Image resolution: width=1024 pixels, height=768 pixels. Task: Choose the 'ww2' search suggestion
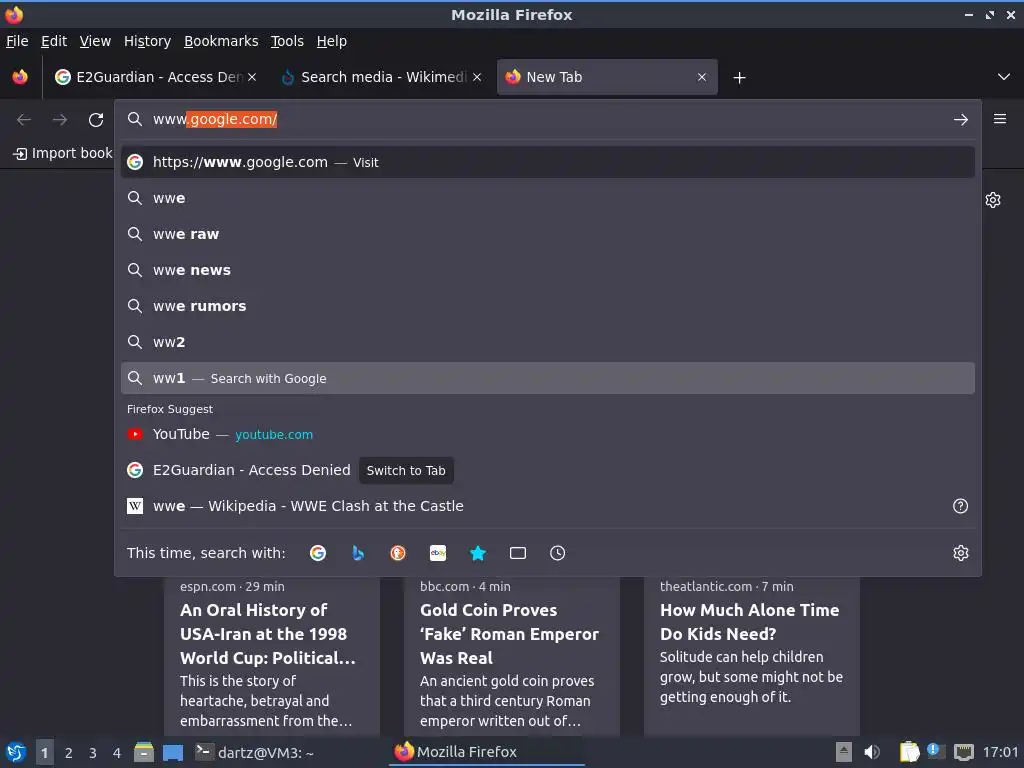click(547, 342)
